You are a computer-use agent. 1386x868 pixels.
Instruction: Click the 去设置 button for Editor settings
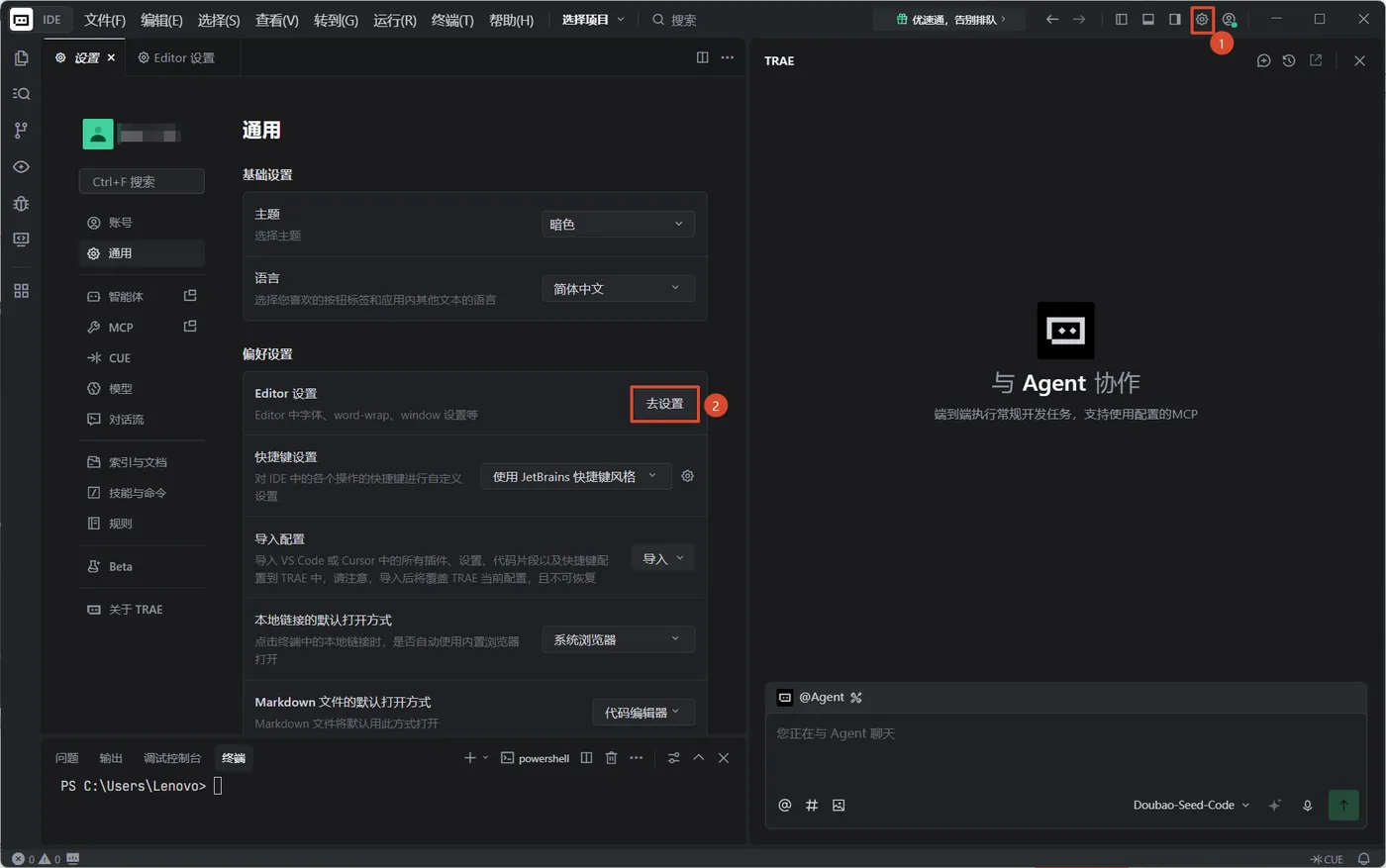665,404
